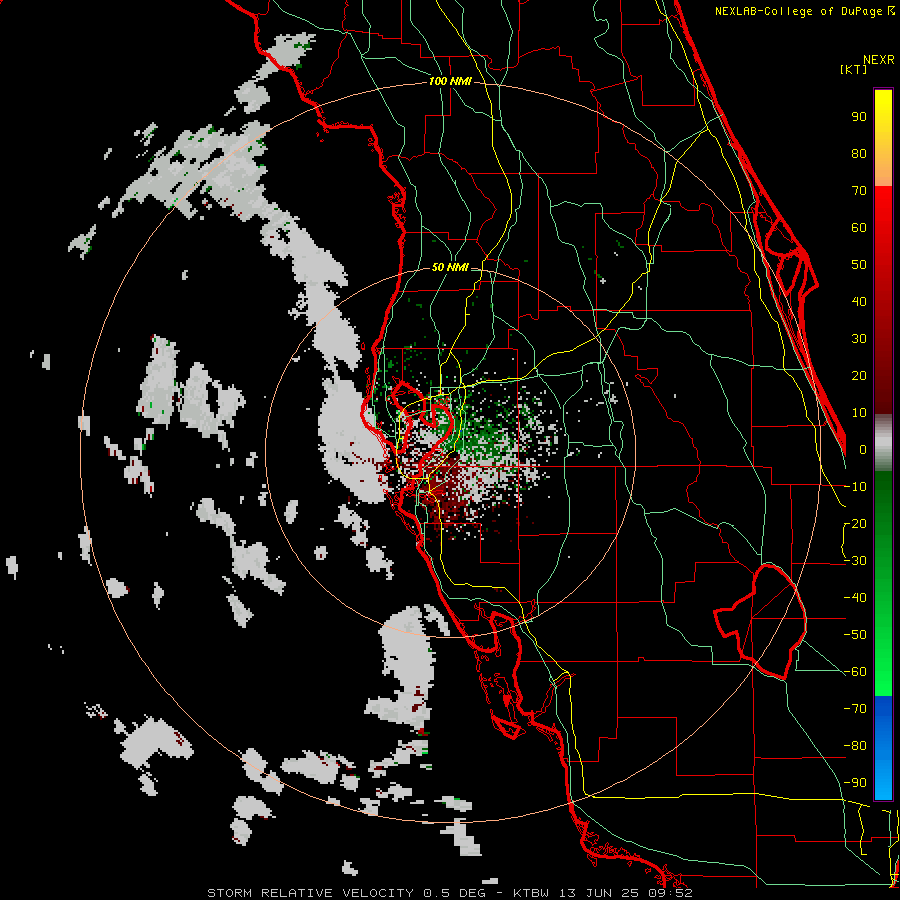
Task: Select the positive 60 knot scale label
Action: pos(859,228)
